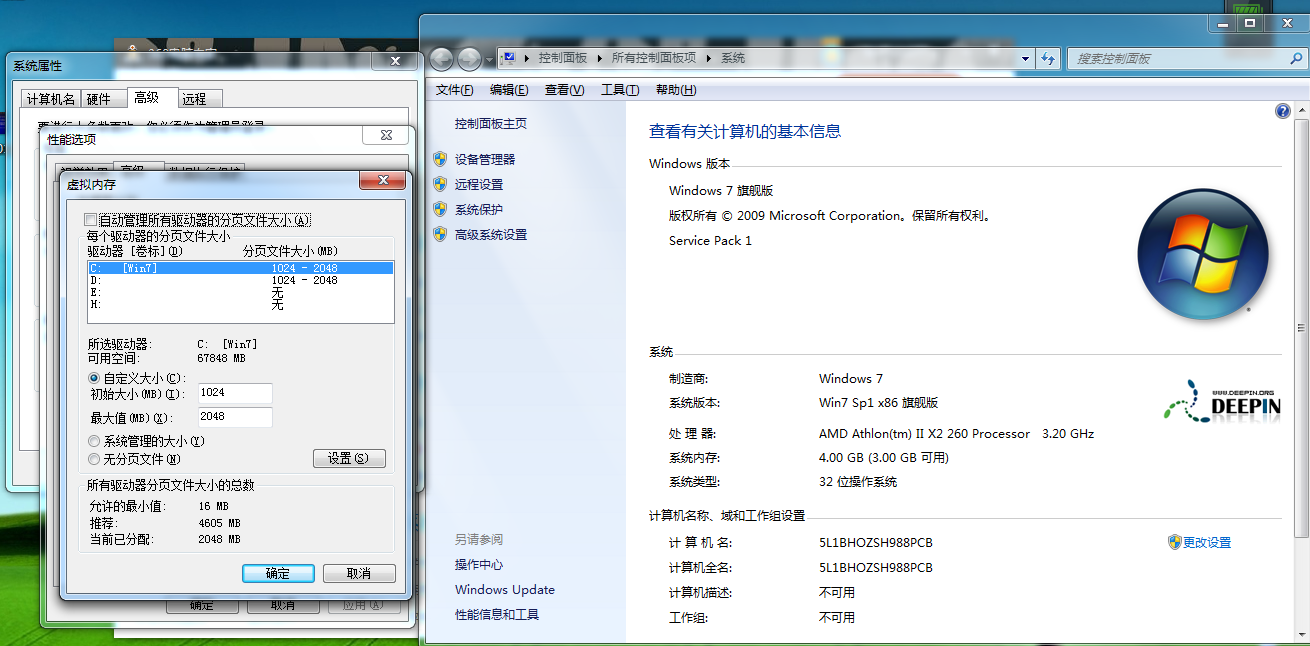Click the Windows flag logo graphic

[1204, 254]
